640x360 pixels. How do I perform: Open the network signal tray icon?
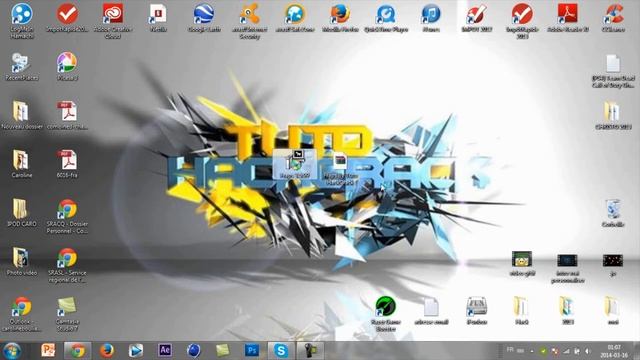(x=566, y=351)
